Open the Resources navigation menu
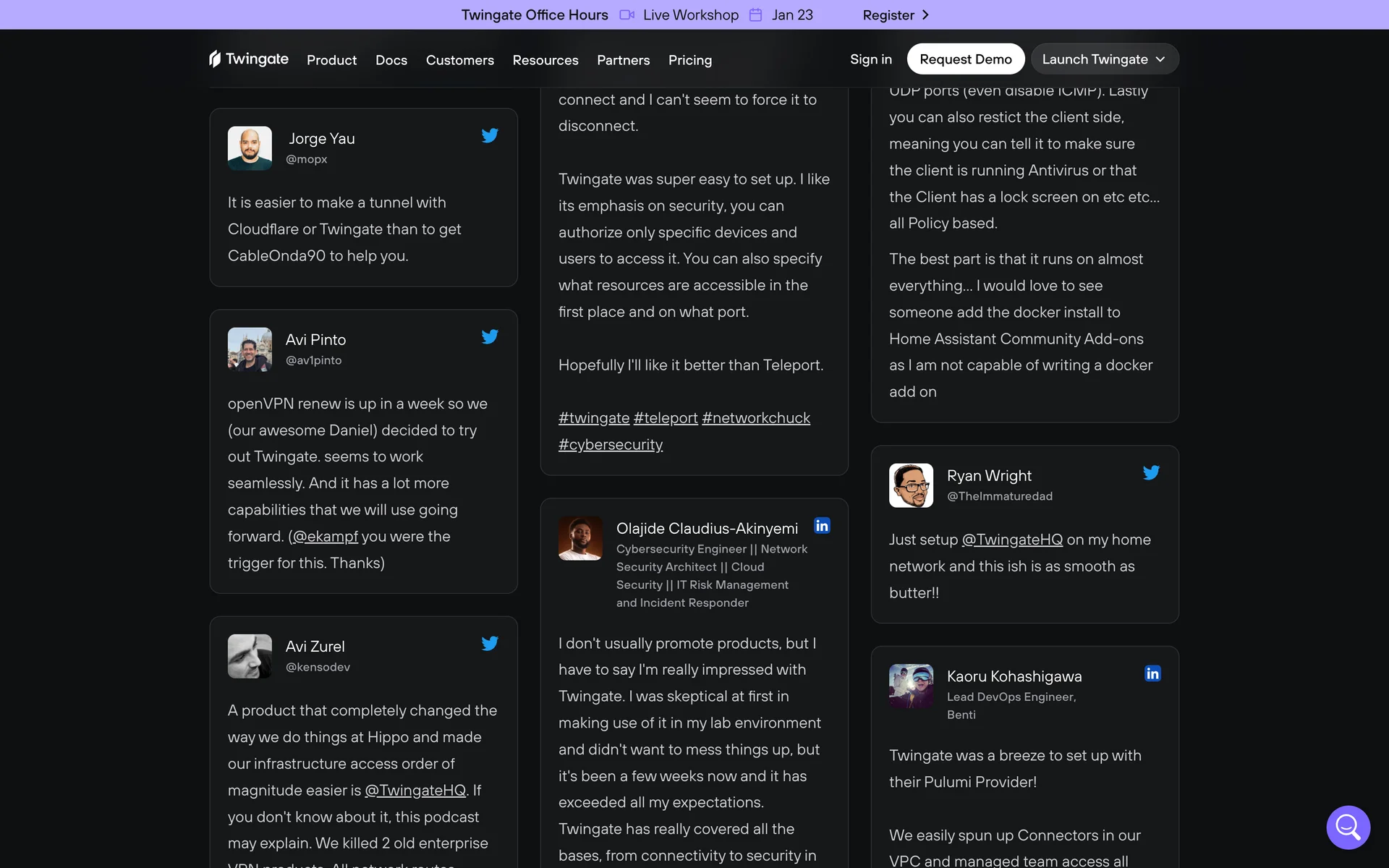The width and height of the screenshot is (1389, 868). (x=545, y=60)
